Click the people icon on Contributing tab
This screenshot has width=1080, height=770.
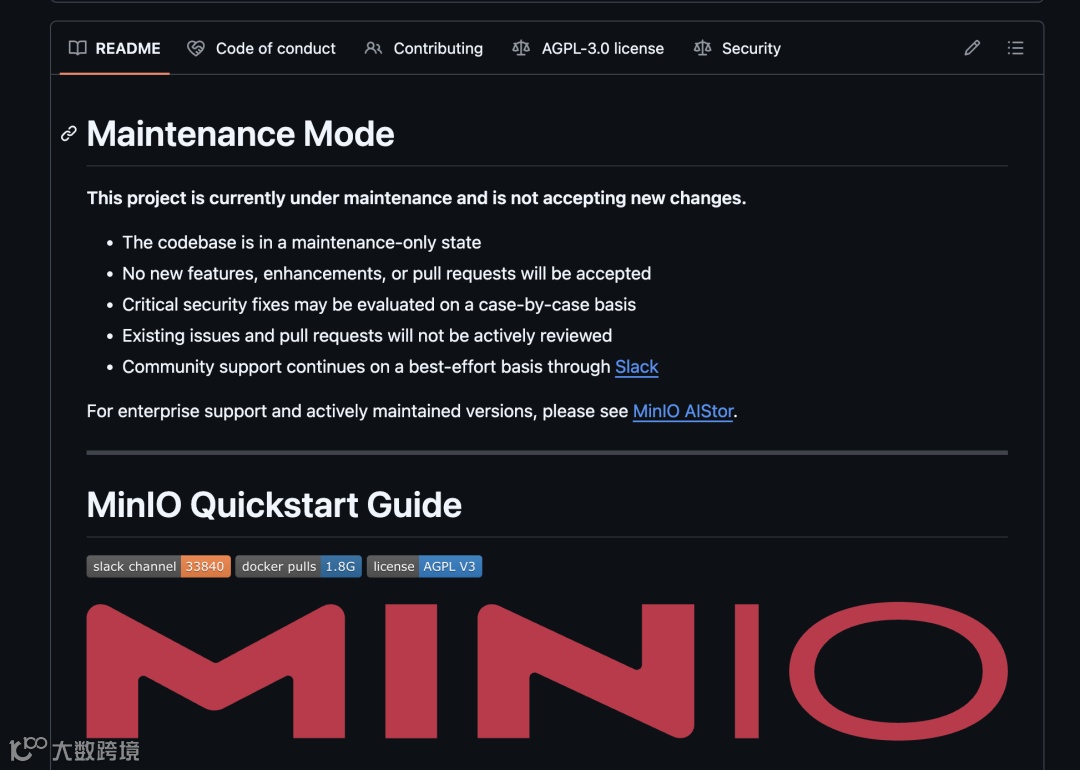pos(373,48)
